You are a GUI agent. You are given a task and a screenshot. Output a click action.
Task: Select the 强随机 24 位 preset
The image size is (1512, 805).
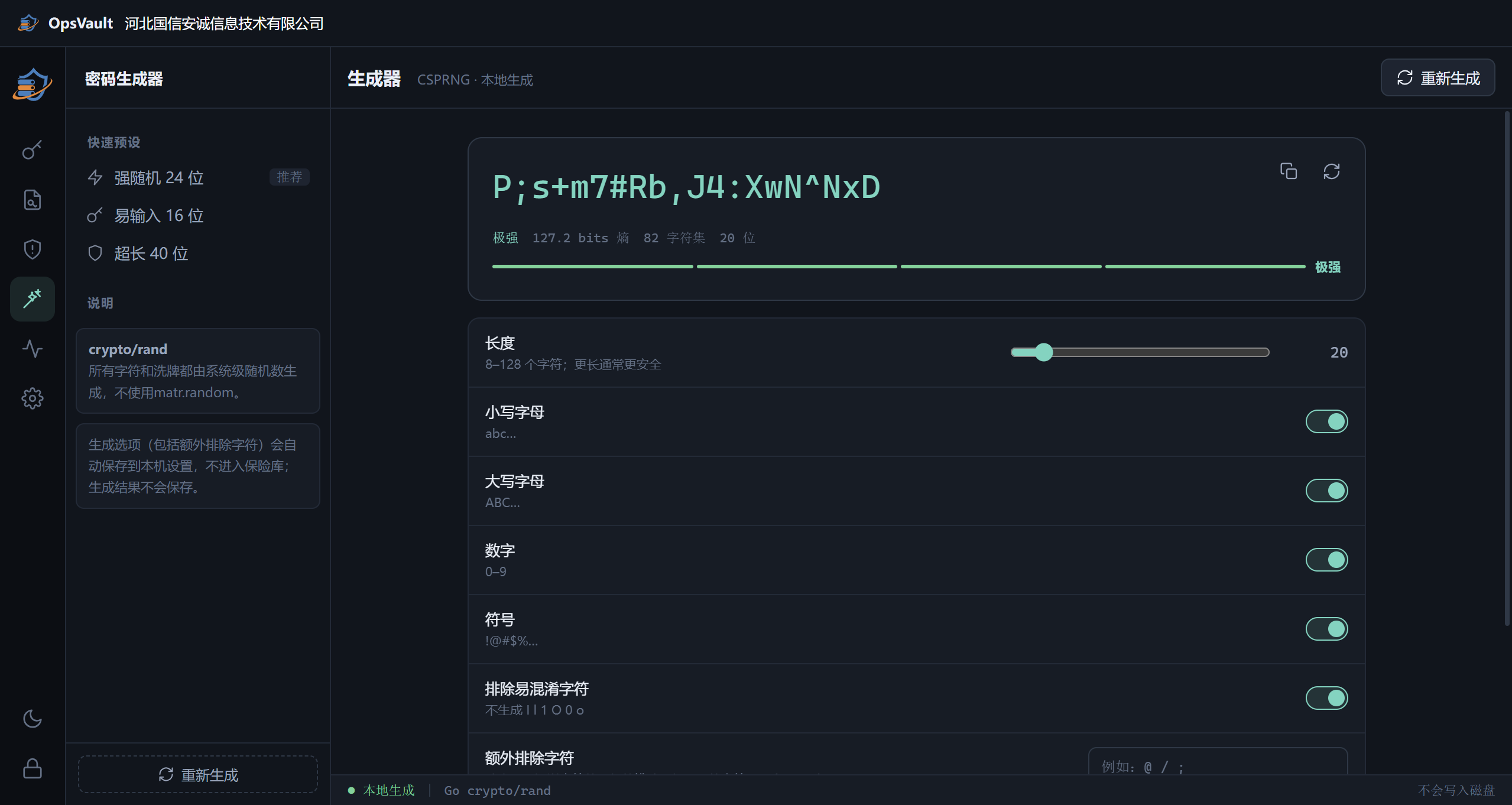tap(198, 177)
